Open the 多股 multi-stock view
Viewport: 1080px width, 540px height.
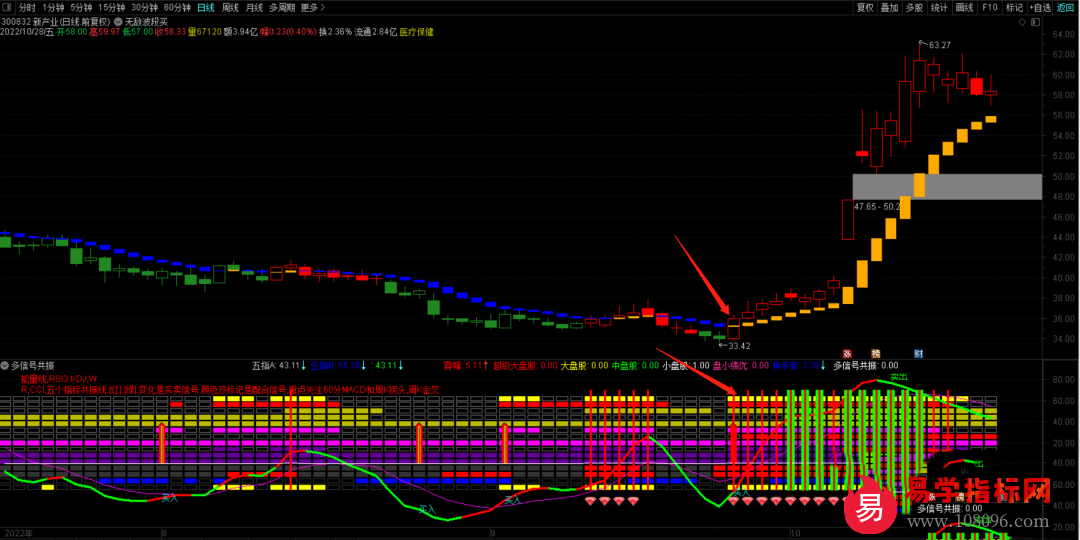[x=915, y=8]
